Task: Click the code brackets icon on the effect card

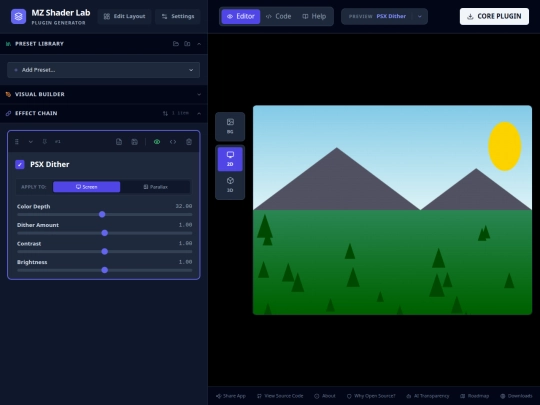Action: pyautogui.click(x=173, y=142)
